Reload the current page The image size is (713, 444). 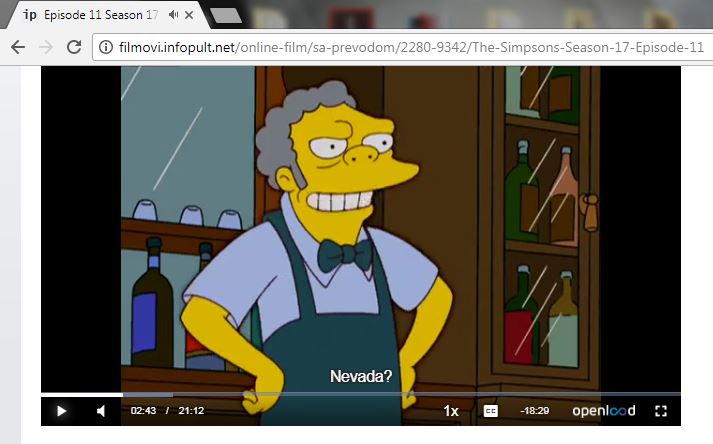point(74,47)
